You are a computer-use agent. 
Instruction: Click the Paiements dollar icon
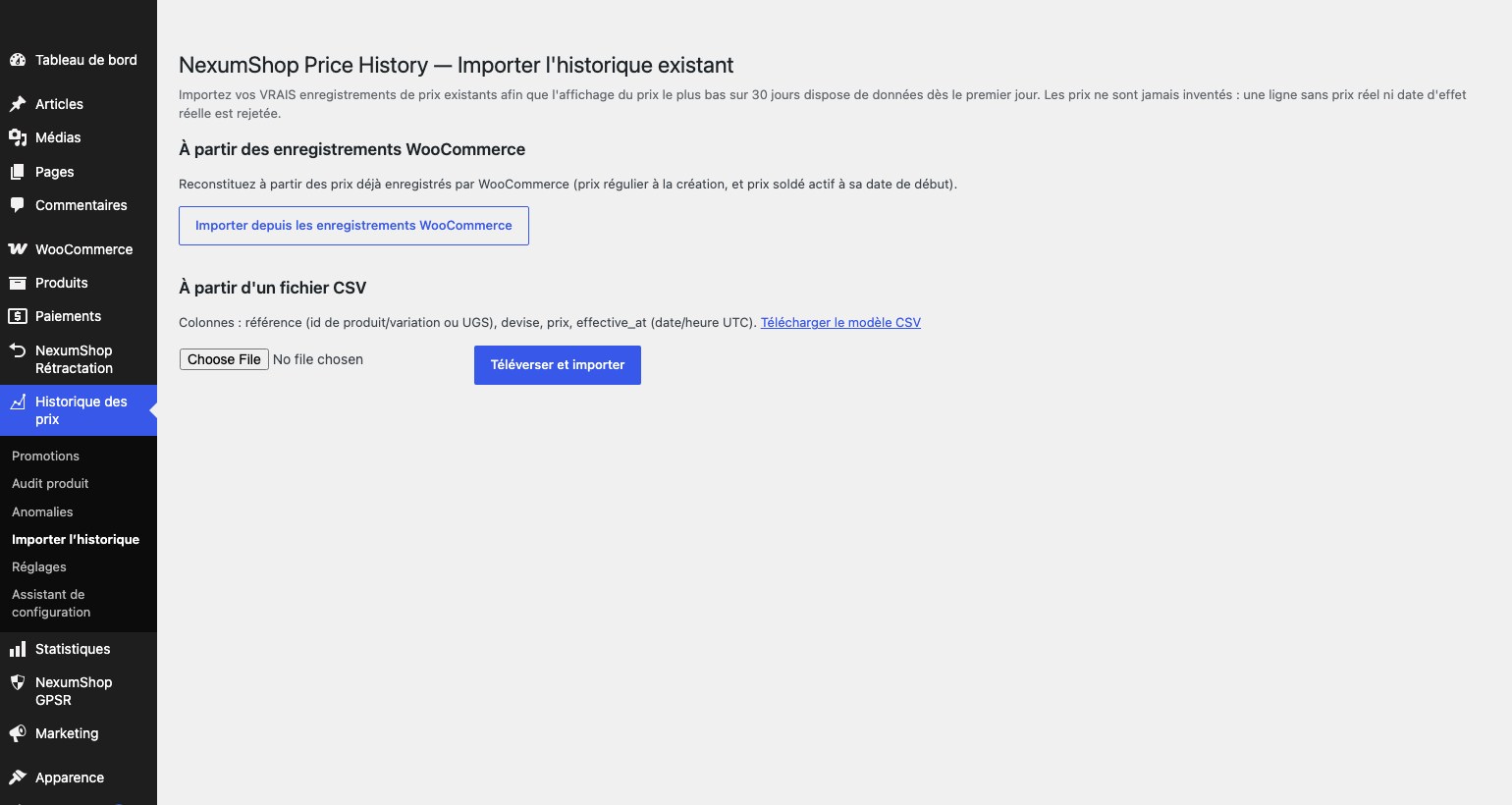coord(18,316)
